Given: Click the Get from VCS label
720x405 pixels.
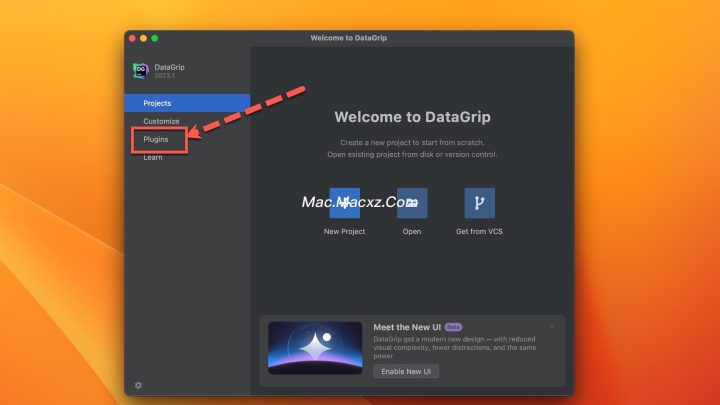Looking at the screenshot, I should 479,231.
